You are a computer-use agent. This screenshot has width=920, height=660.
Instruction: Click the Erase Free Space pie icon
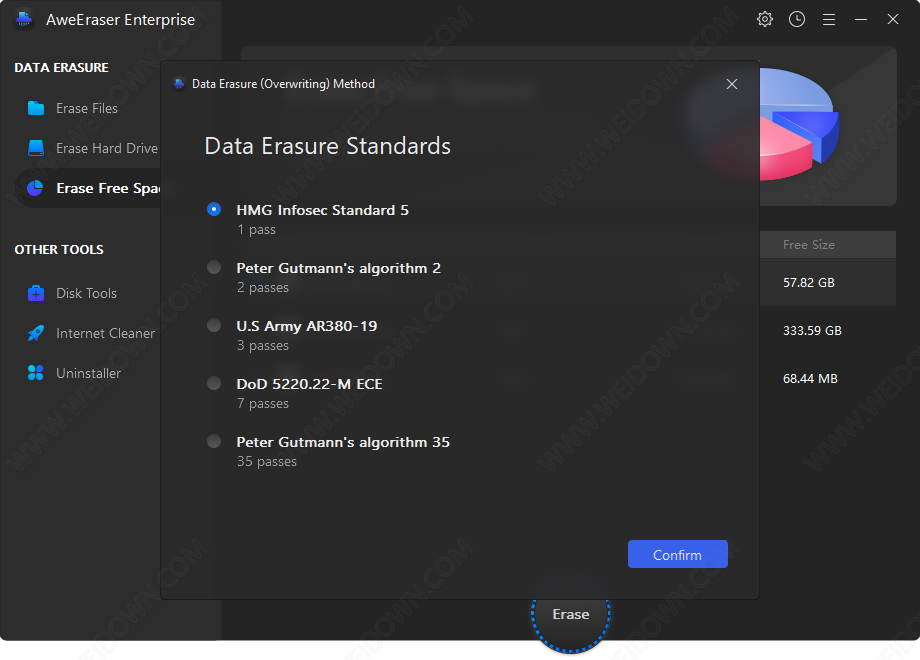[x=35, y=188]
